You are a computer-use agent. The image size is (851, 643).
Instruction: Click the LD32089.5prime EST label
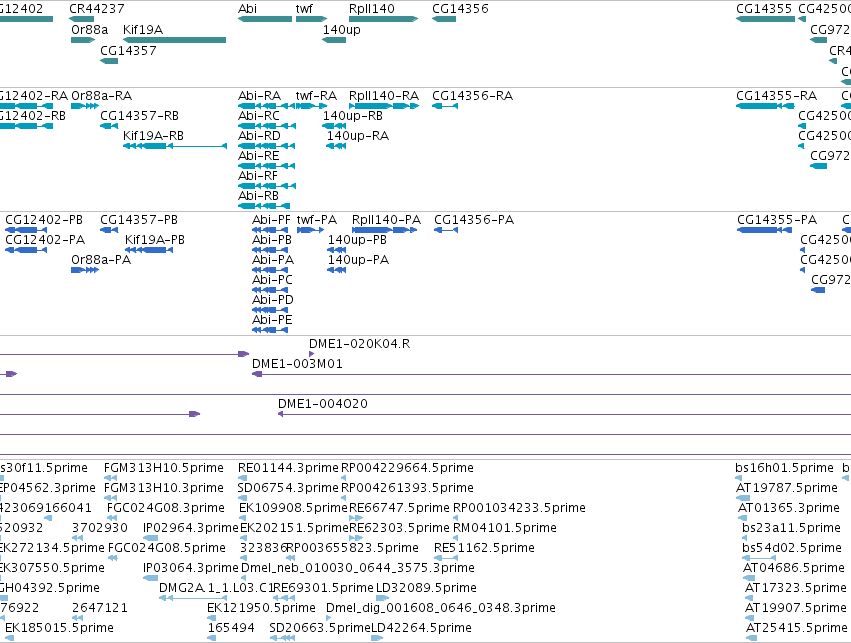click(426, 588)
